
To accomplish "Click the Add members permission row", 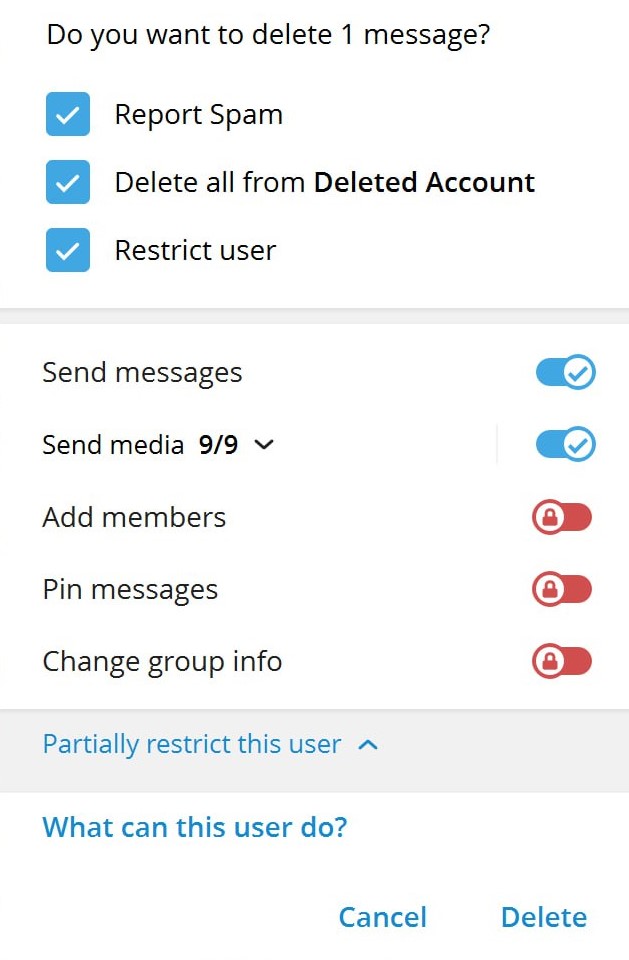I will pos(134,517).
